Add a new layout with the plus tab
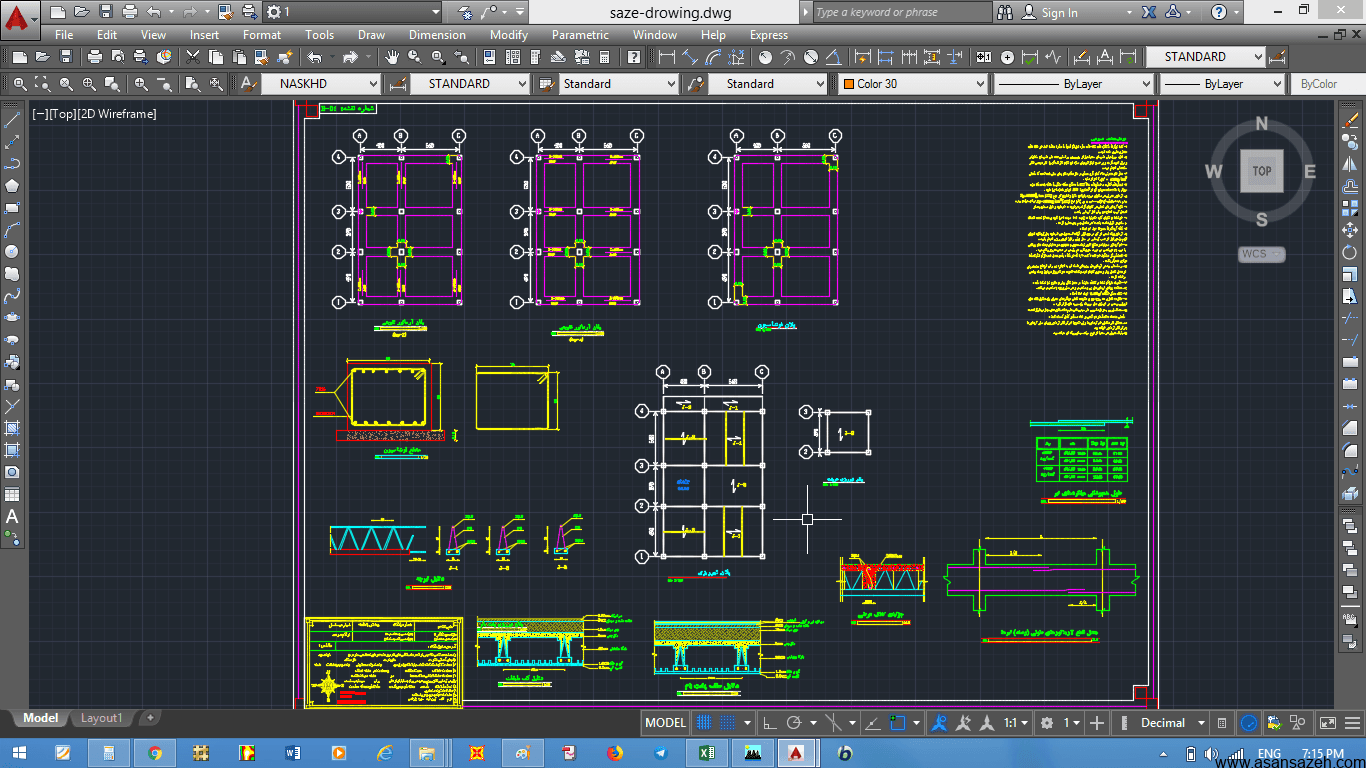 click(x=150, y=718)
